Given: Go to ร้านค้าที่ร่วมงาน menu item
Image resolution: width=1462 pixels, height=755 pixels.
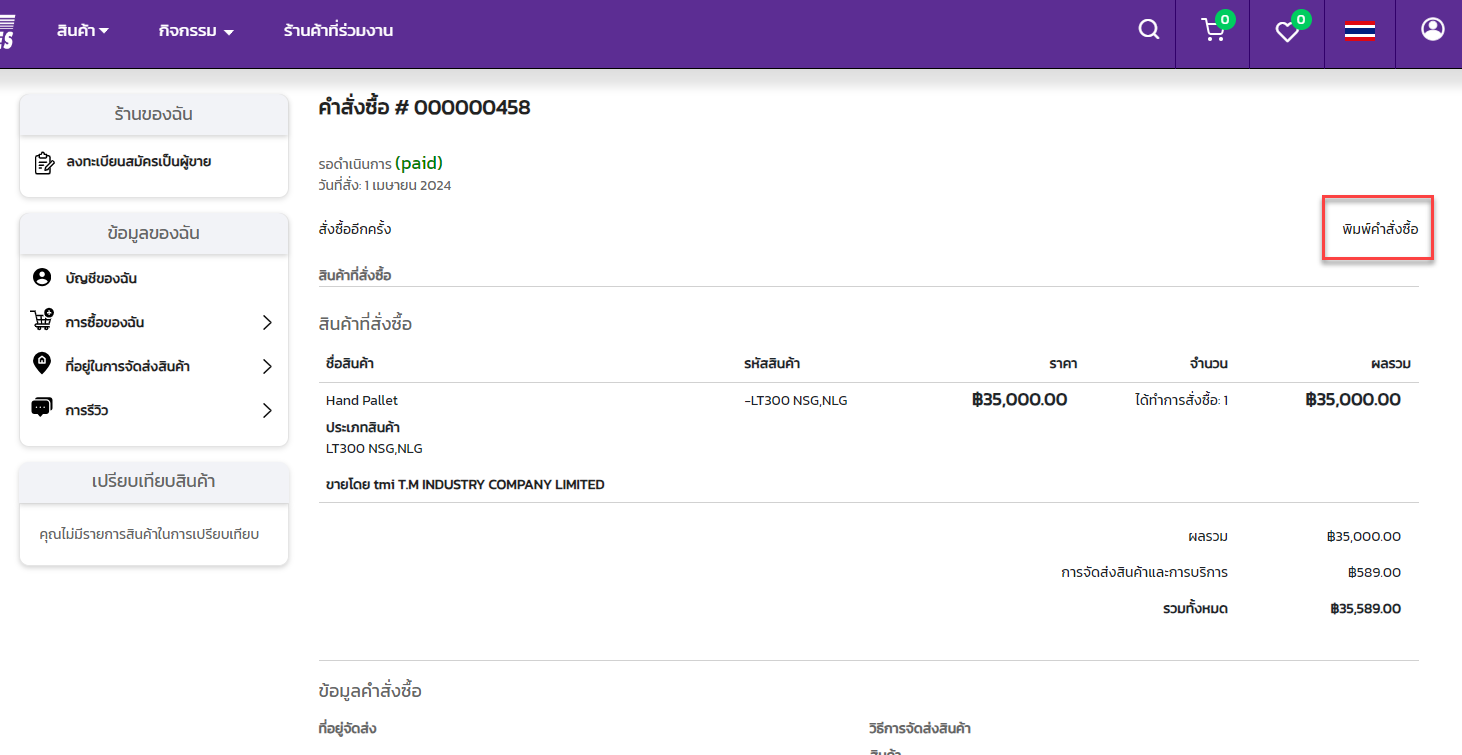Looking at the screenshot, I should 338,31.
